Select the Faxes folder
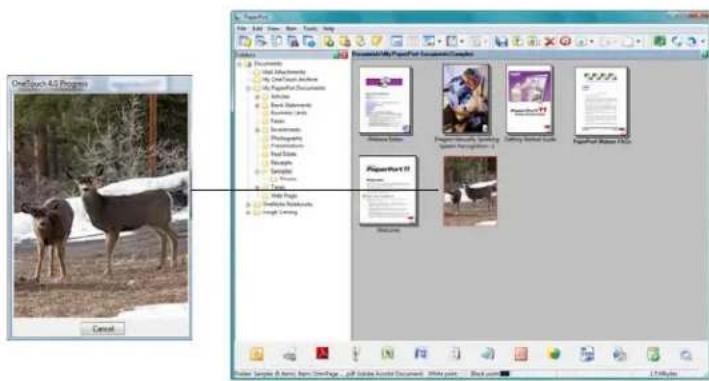 coord(278,121)
